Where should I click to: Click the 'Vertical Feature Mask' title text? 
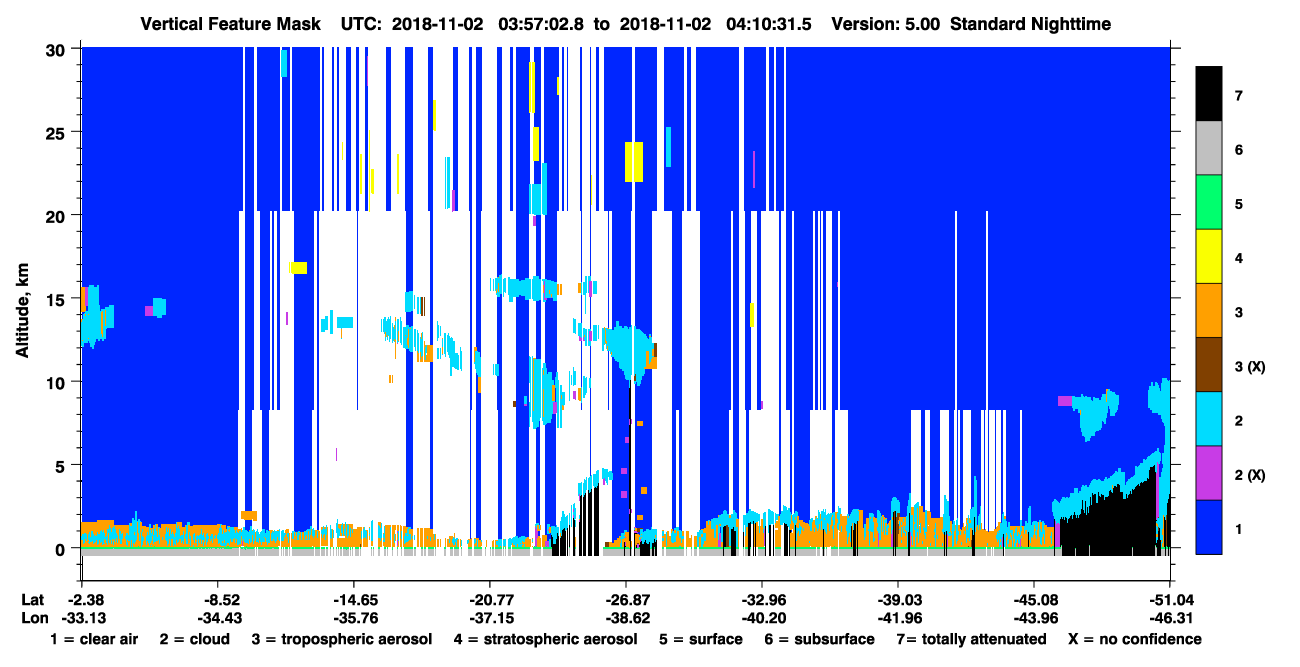[x=231, y=23]
